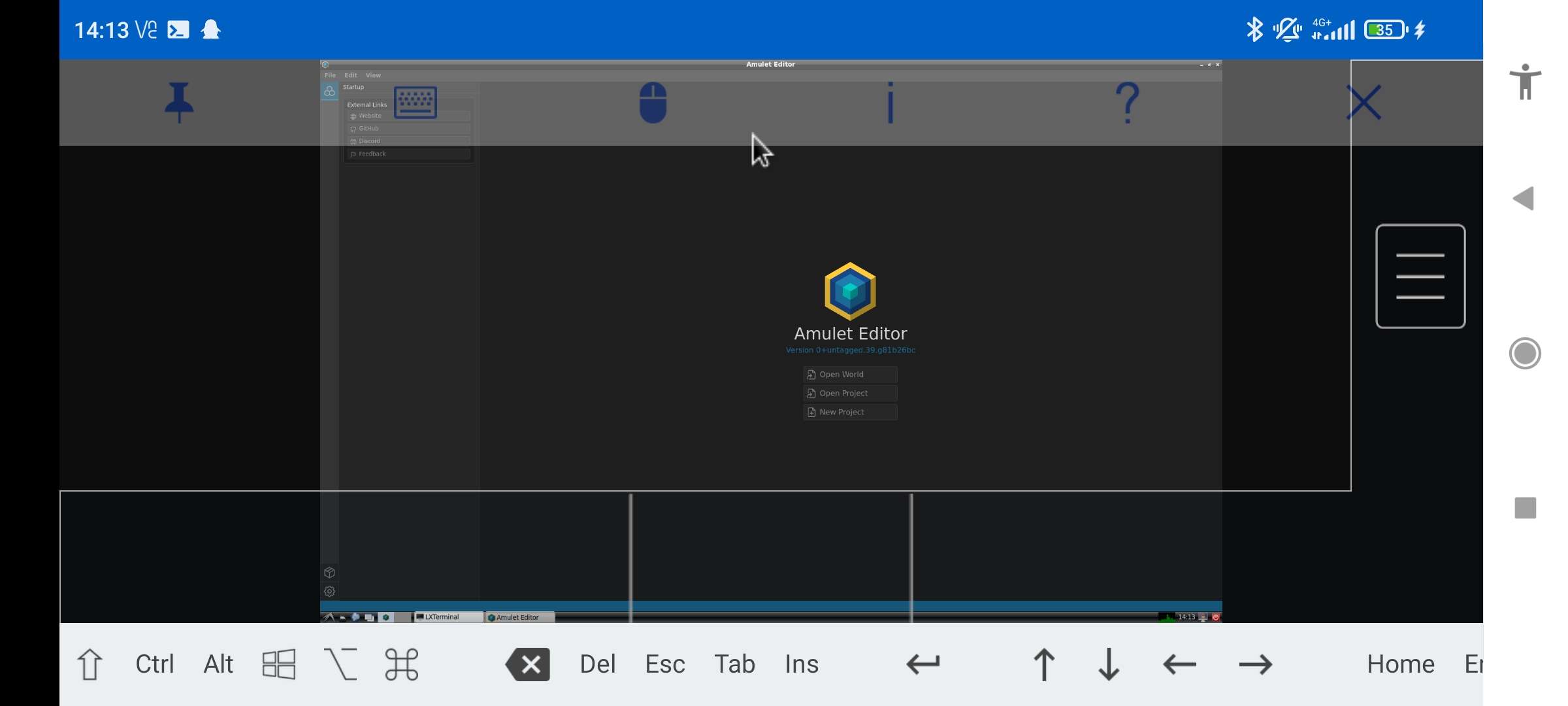Screen dimensions: 1568x706
Task: Open the File menu
Action: 330,75
